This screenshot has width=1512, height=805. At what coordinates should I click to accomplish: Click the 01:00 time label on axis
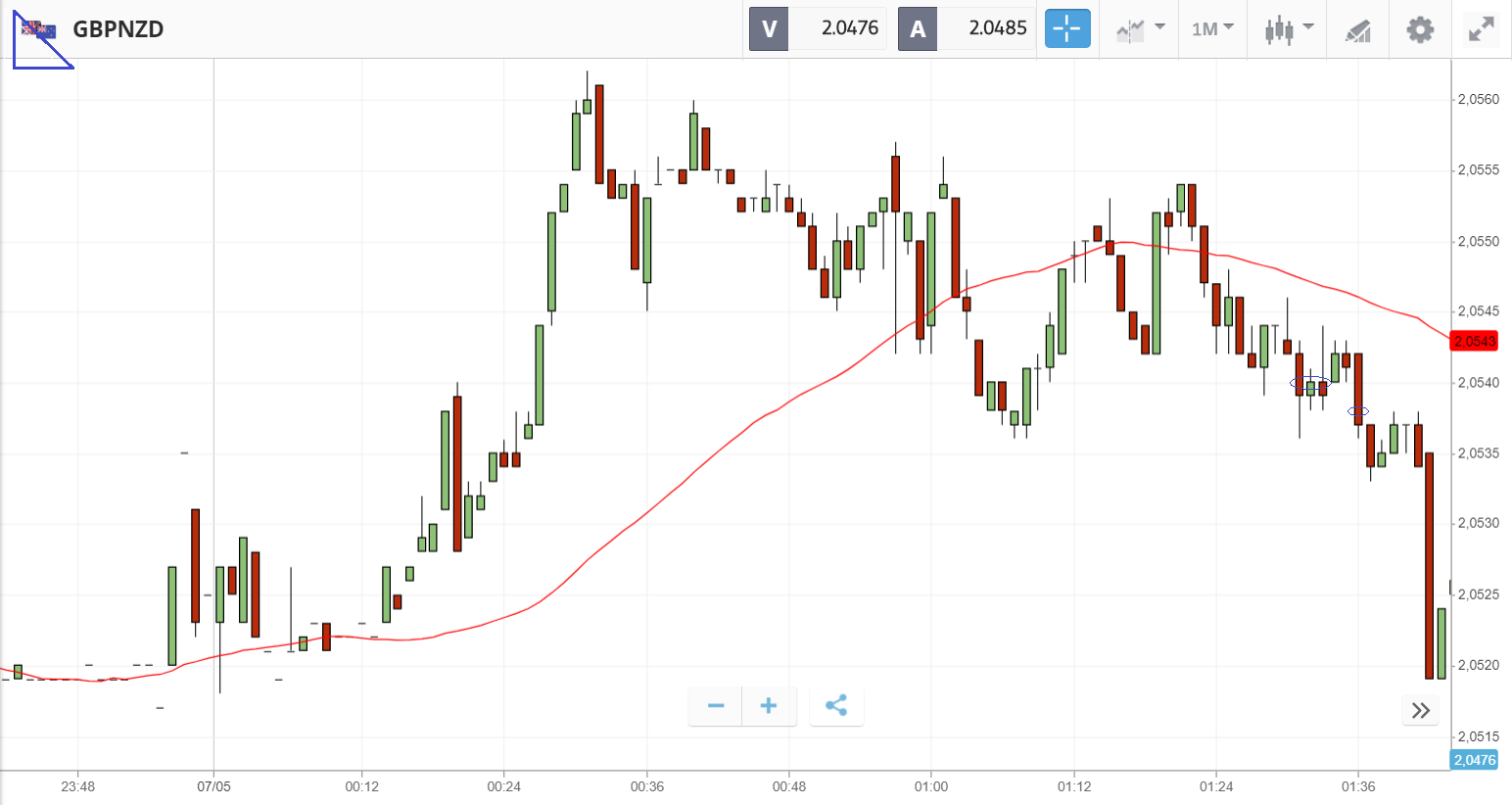pos(931,786)
